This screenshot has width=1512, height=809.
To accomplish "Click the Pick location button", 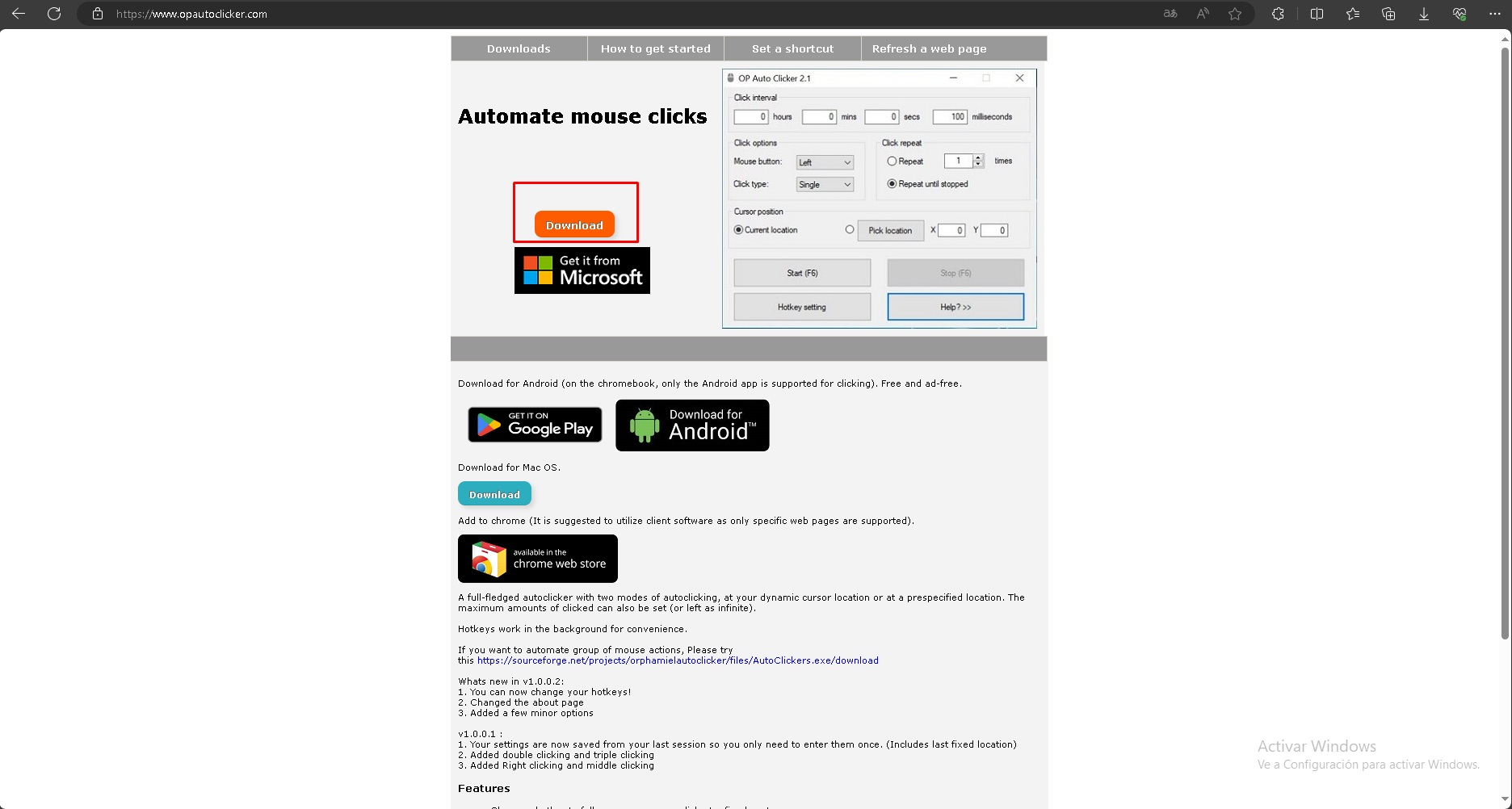I will pyautogui.click(x=890, y=230).
